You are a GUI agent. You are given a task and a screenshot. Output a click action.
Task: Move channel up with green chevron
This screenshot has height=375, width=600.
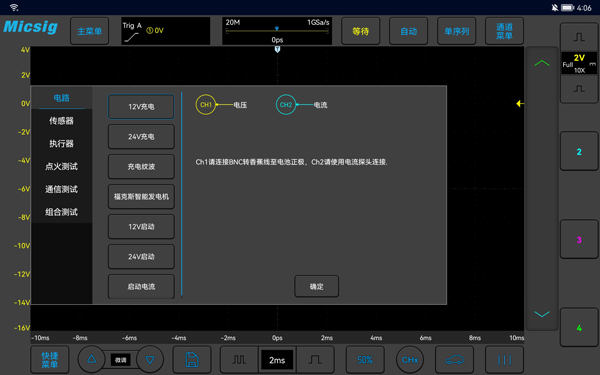tap(542, 63)
